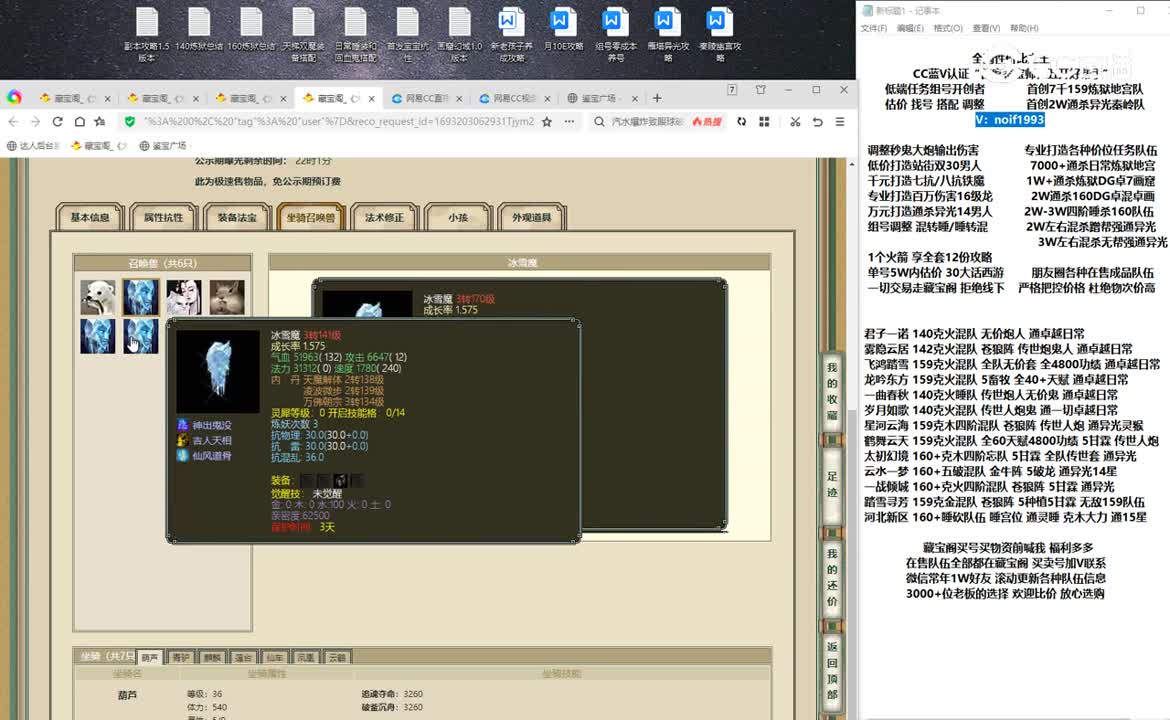Click the page scrollbar up arrow

tap(851, 163)
